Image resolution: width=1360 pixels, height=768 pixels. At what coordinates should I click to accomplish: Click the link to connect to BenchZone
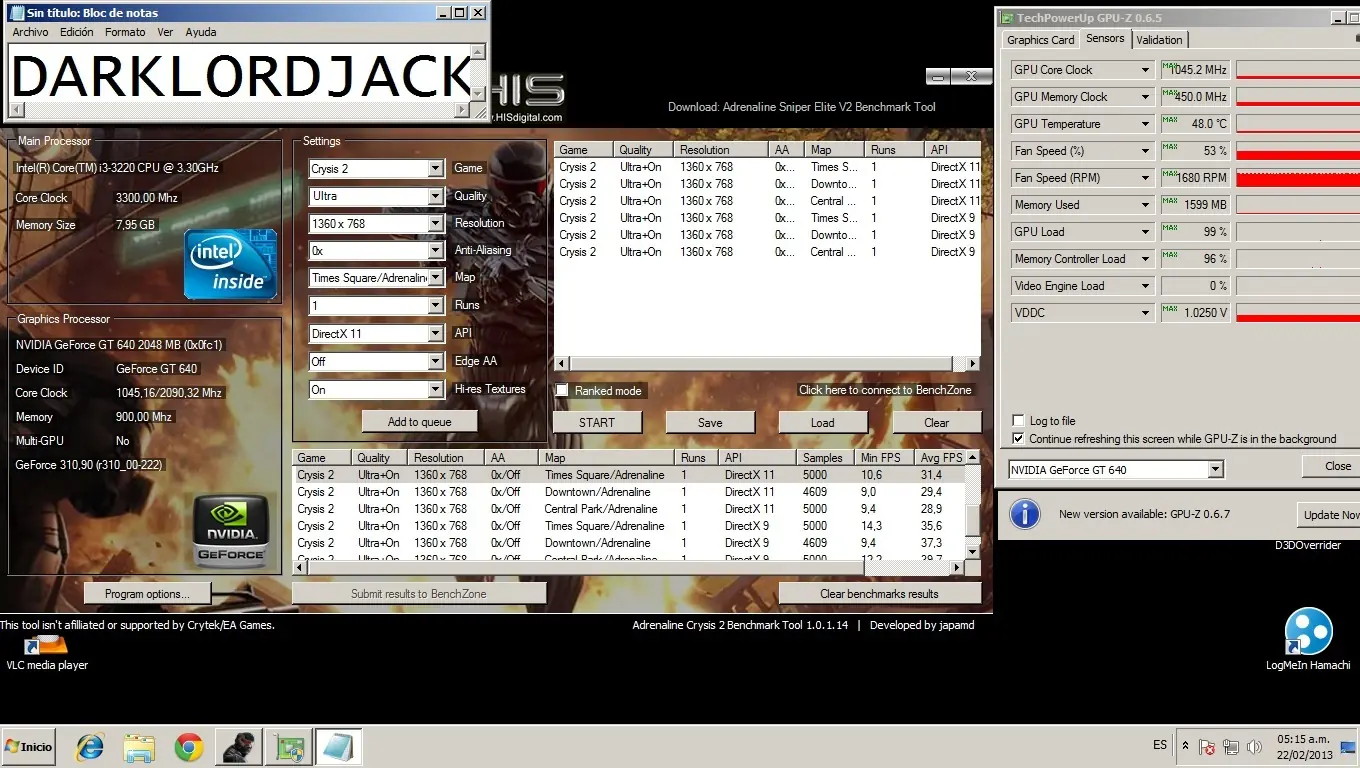point(885,390)
